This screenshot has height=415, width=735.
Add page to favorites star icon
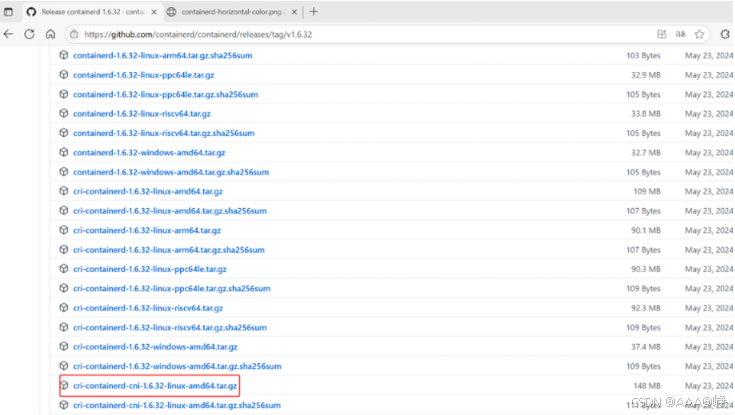coord(699,34)
